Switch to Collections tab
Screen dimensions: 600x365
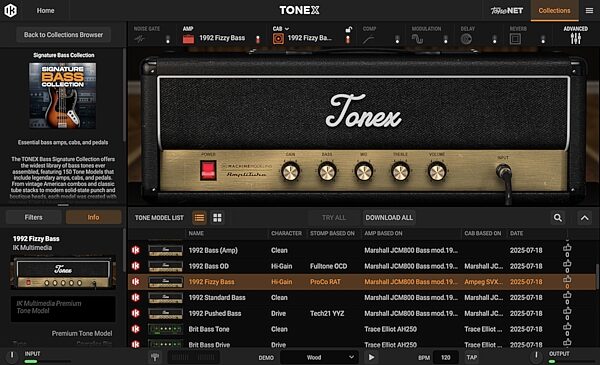coord(554,11)
